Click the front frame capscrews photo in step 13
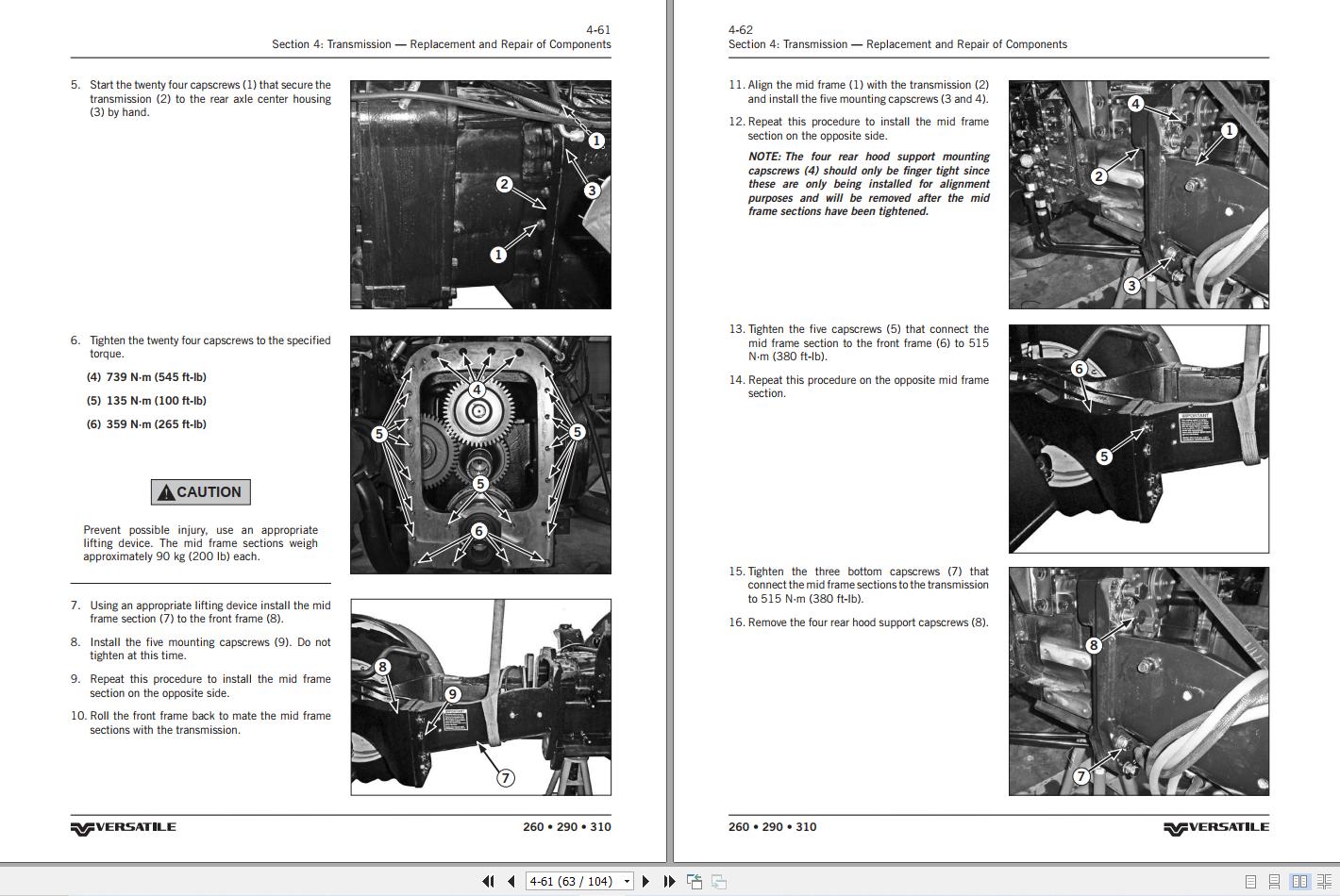The height and width of the screenshot is (896, 1340). point(1138,439)
